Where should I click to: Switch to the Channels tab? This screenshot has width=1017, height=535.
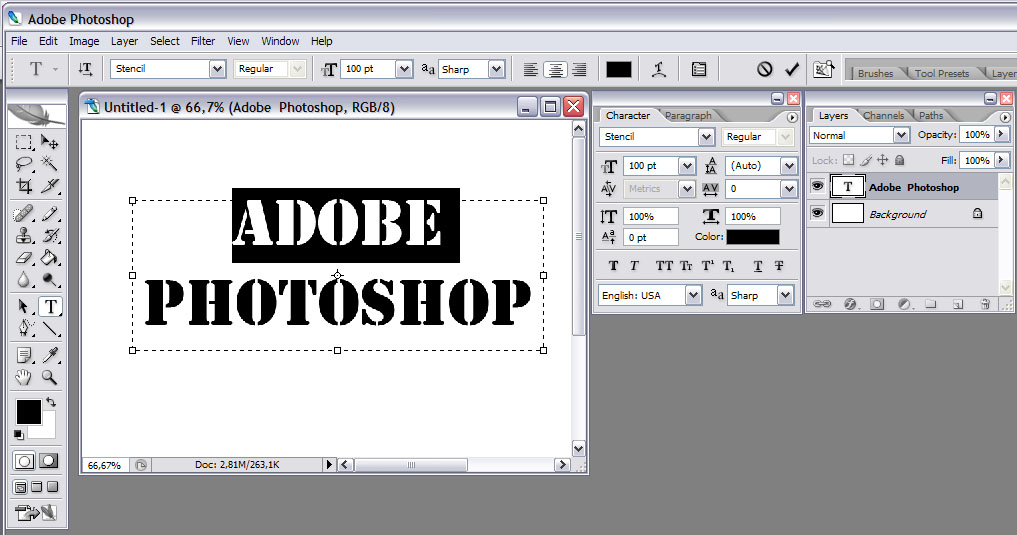coord(883,115)
